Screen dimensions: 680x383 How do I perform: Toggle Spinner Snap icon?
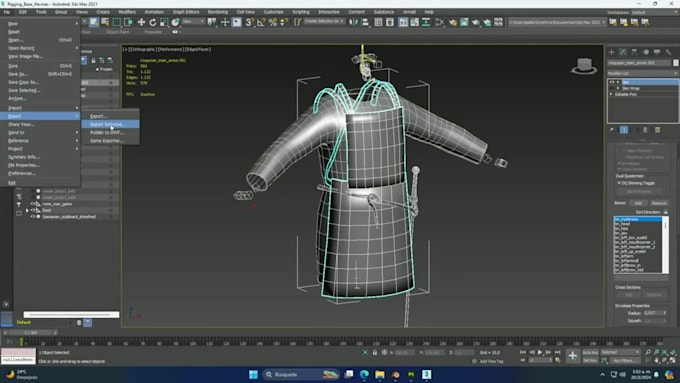pos(284,22)
